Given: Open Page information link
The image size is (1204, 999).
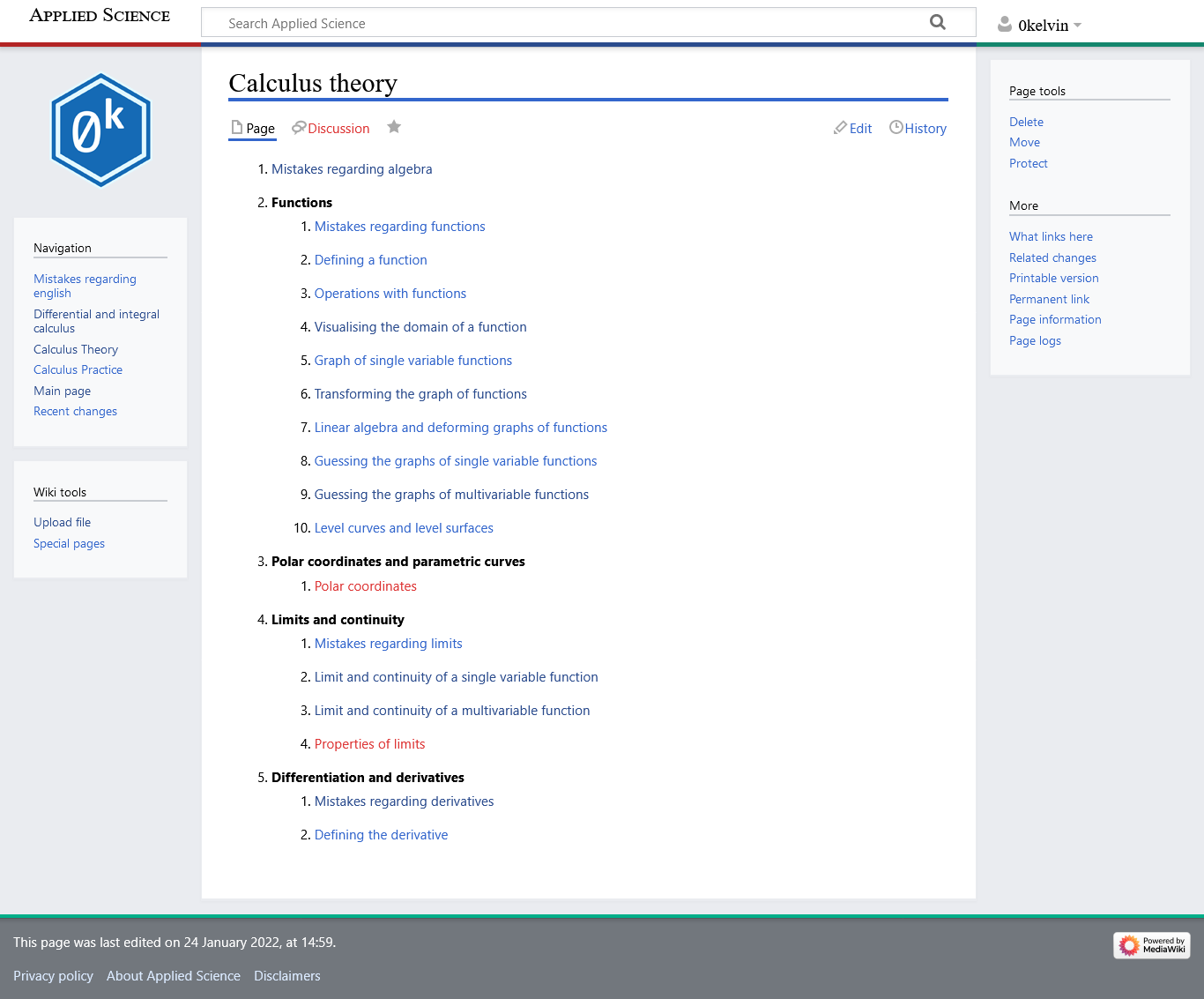Looking at the screenshot, I should [x=1055, y=320].
